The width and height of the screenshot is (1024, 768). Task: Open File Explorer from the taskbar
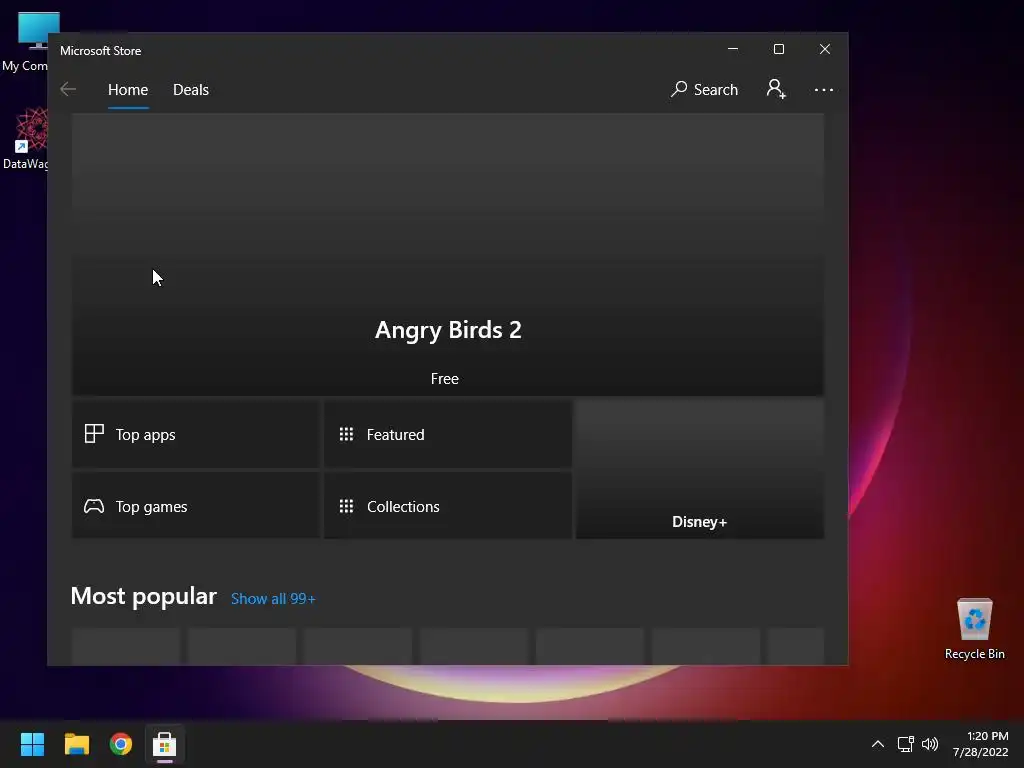[76, 744]
